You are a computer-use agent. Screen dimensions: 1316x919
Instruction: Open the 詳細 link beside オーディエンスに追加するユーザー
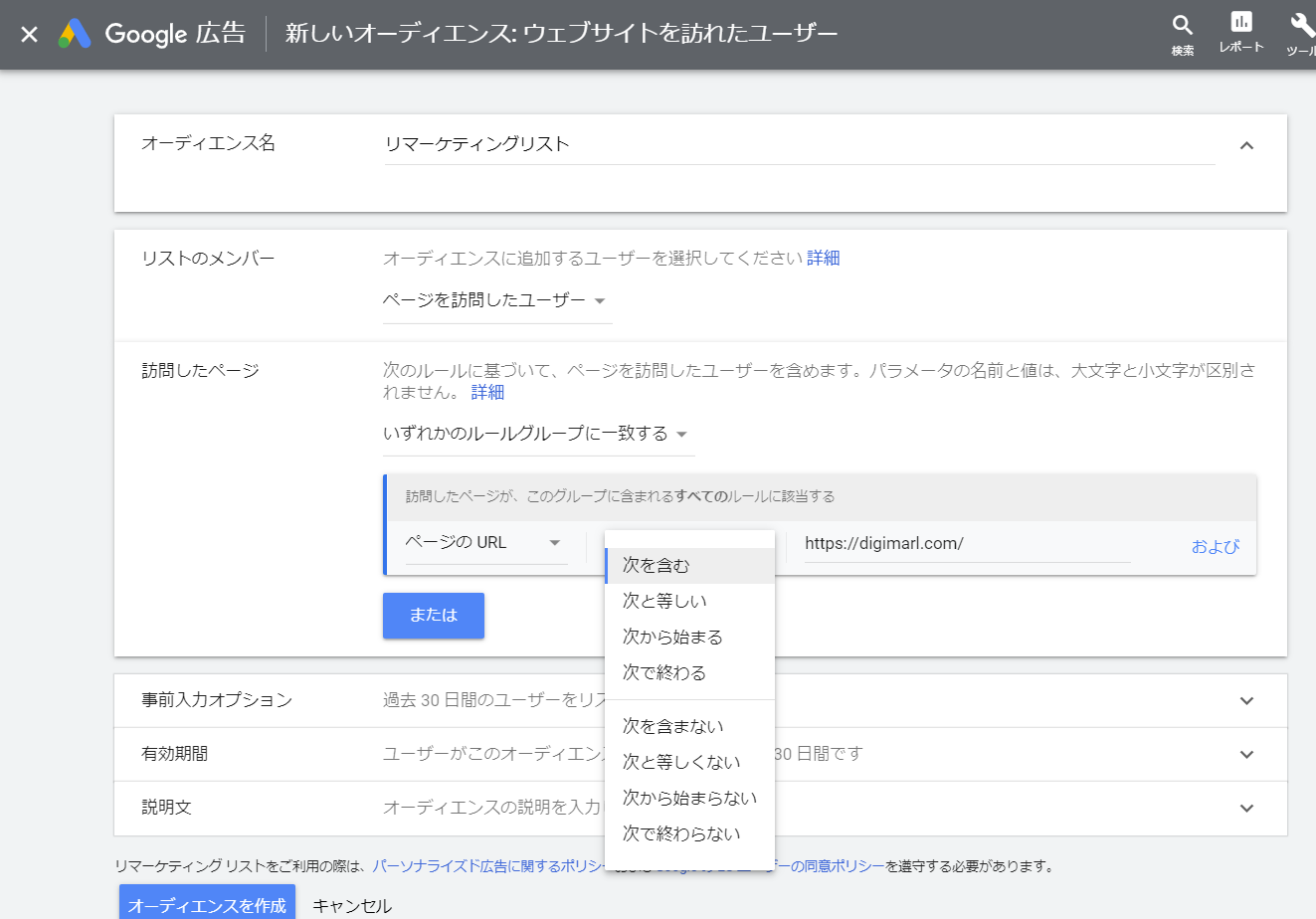[x=824, y=259]
